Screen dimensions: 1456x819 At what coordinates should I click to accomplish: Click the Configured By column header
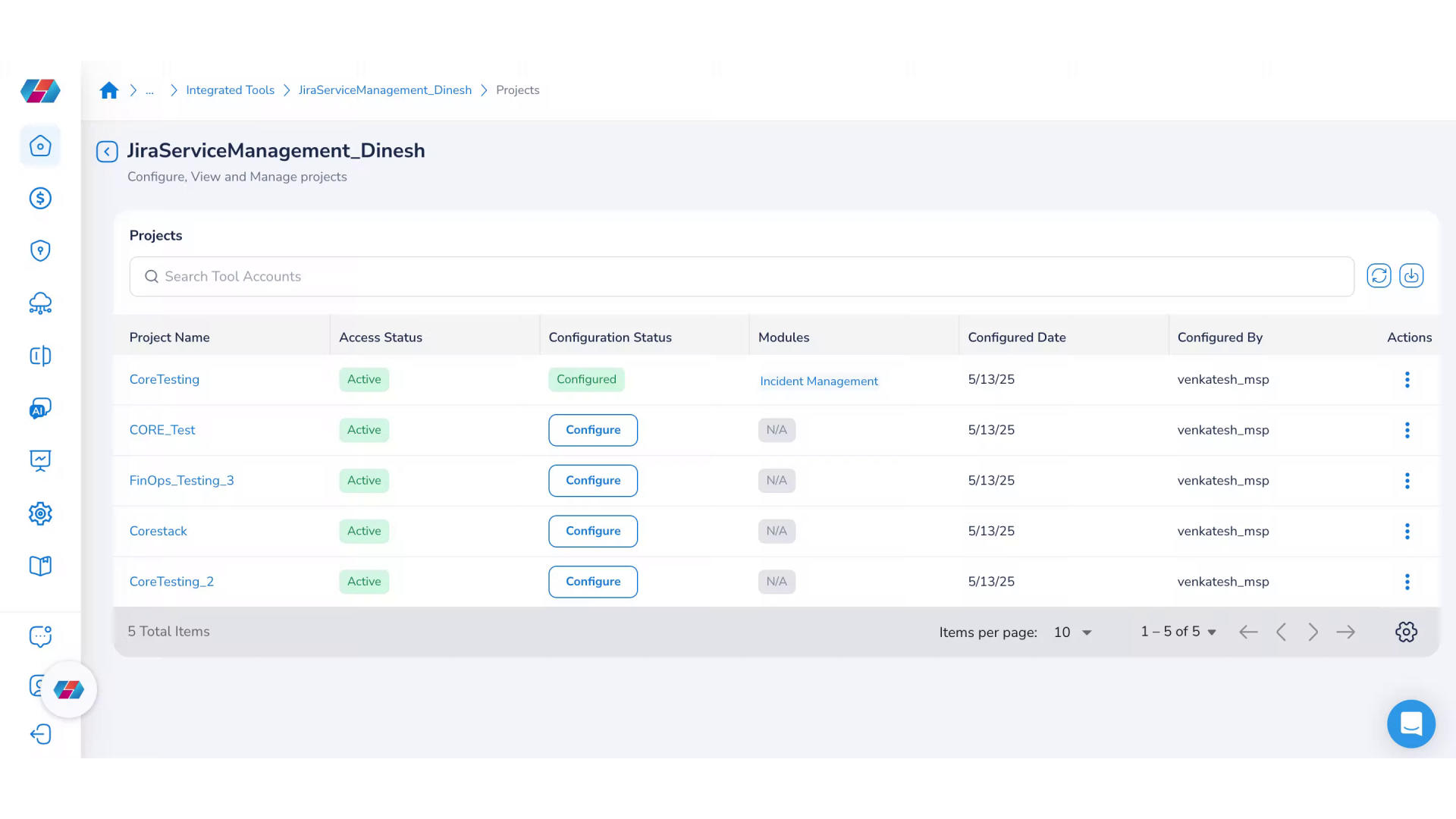[x=1220, y=337]
